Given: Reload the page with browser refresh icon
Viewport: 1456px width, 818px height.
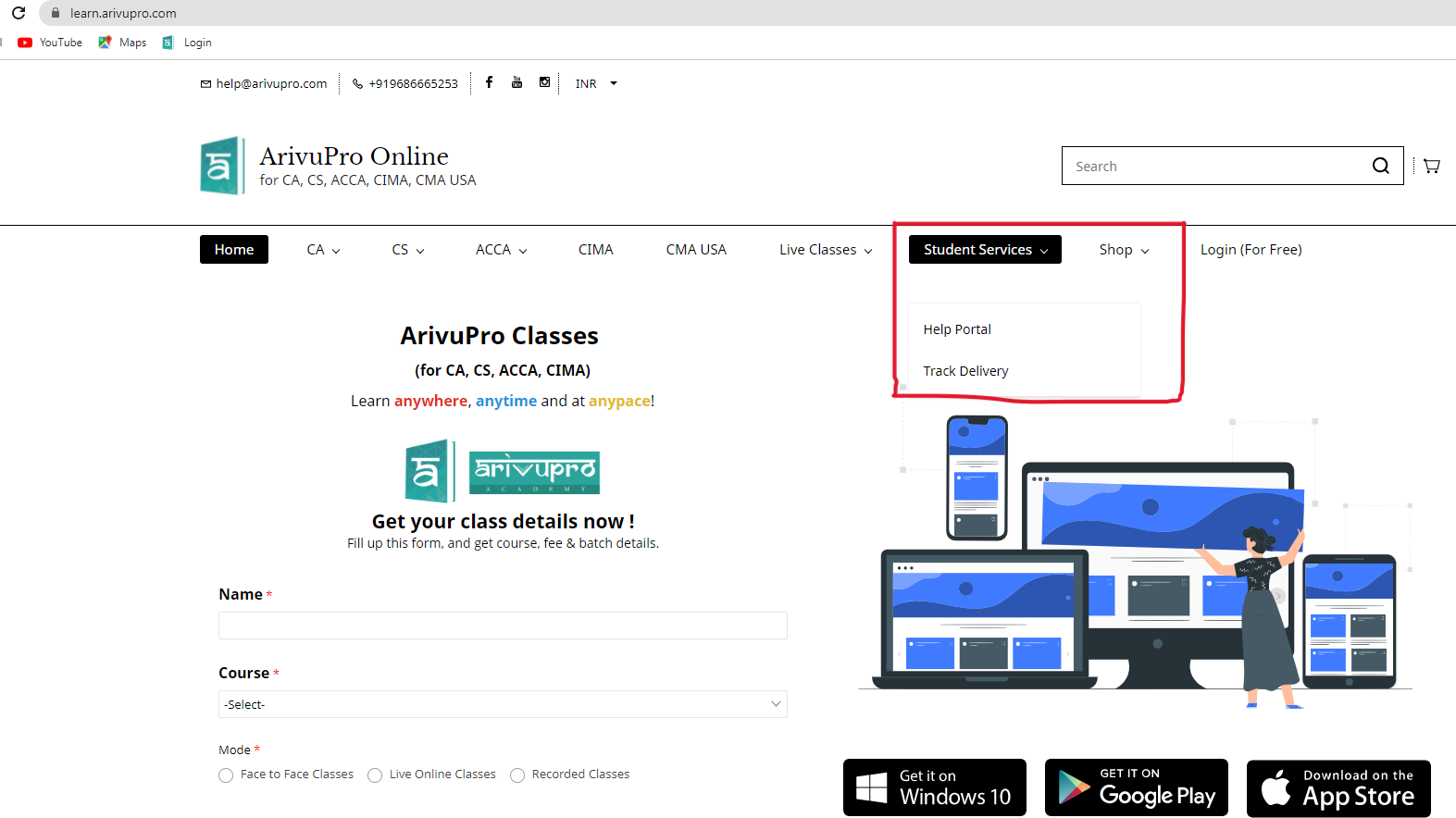Looking at the screenshot, I should click(19, 13).
